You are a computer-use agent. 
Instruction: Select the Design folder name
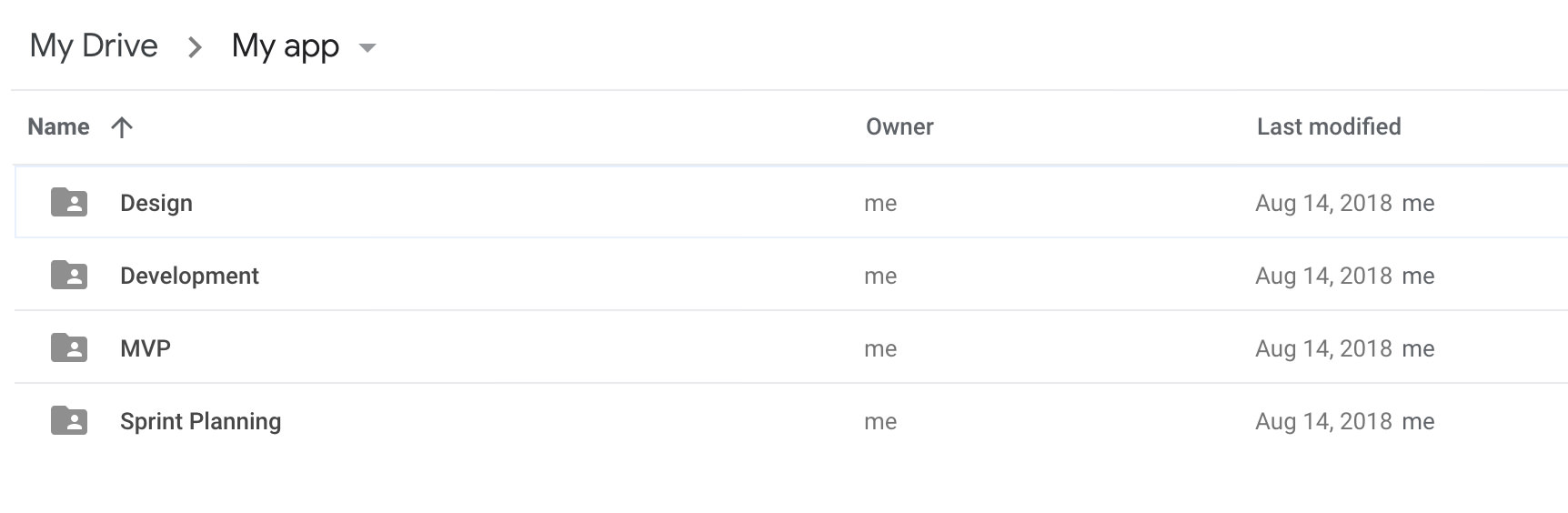tap(156, 203)
